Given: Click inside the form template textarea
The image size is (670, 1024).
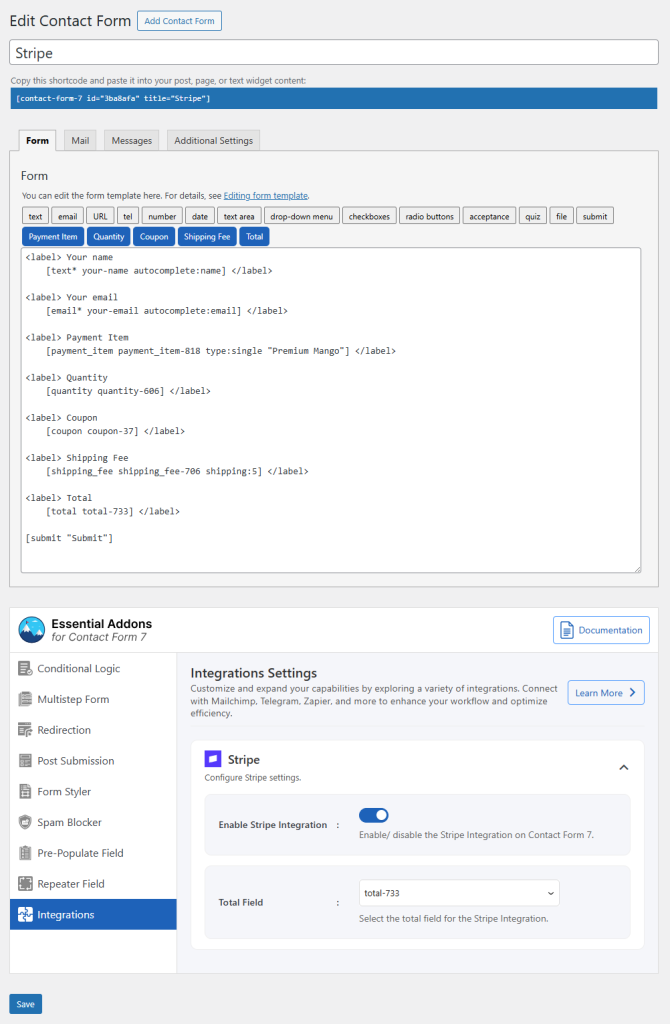Looking at the screenshot, I should 330,410.
